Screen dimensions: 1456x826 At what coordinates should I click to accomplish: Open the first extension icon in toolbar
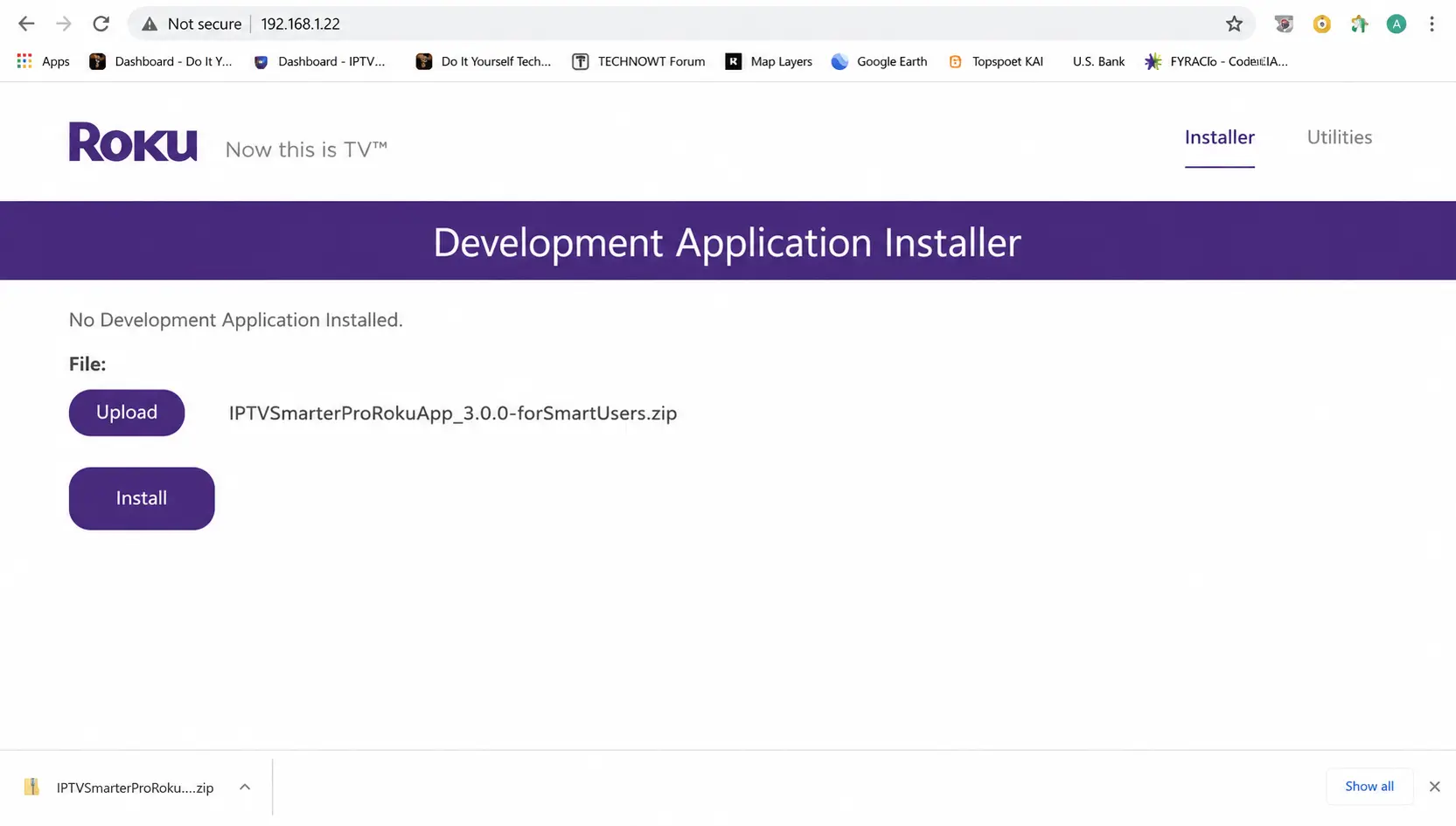[1284, 24]
